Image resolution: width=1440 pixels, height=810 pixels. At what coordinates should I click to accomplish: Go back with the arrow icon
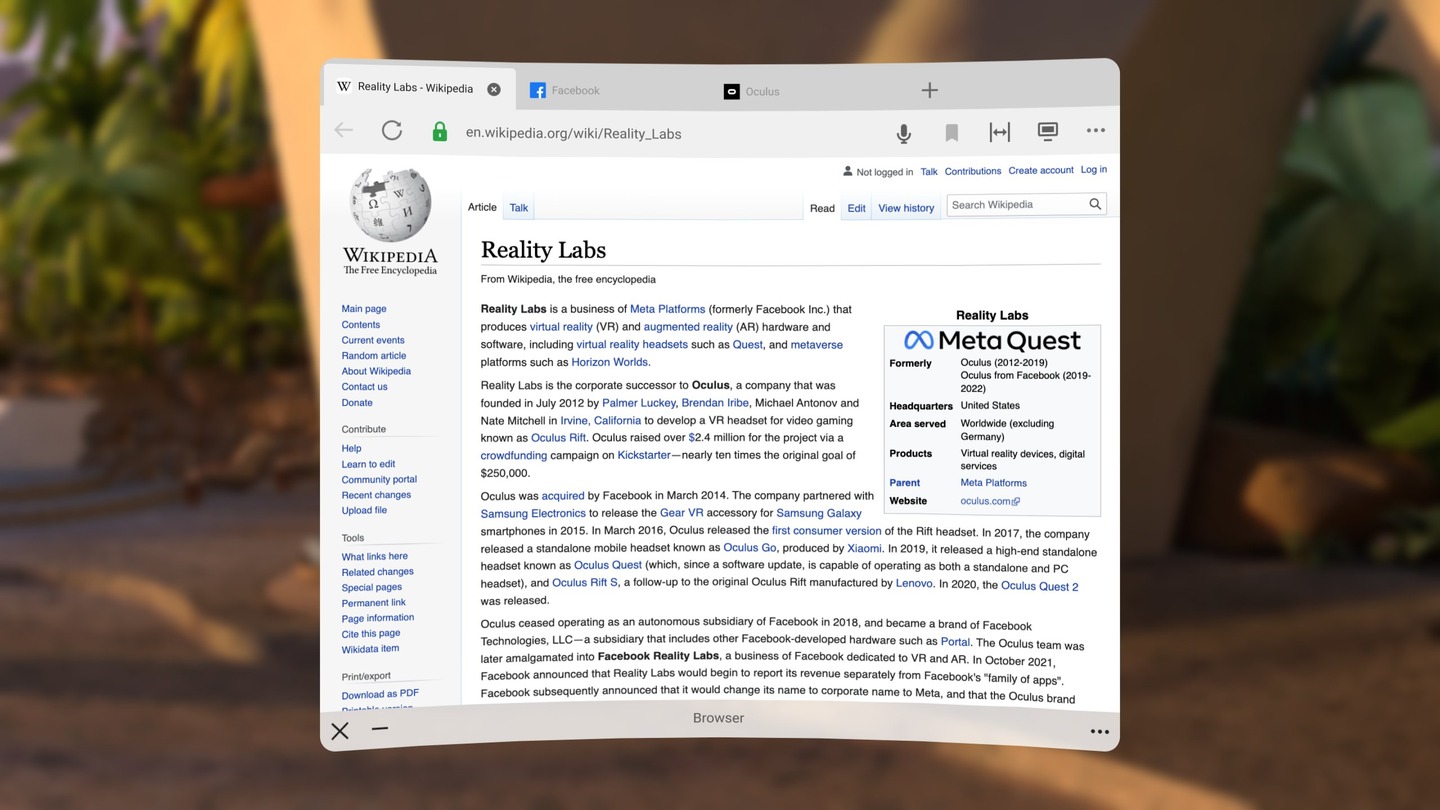click(344, 130)
